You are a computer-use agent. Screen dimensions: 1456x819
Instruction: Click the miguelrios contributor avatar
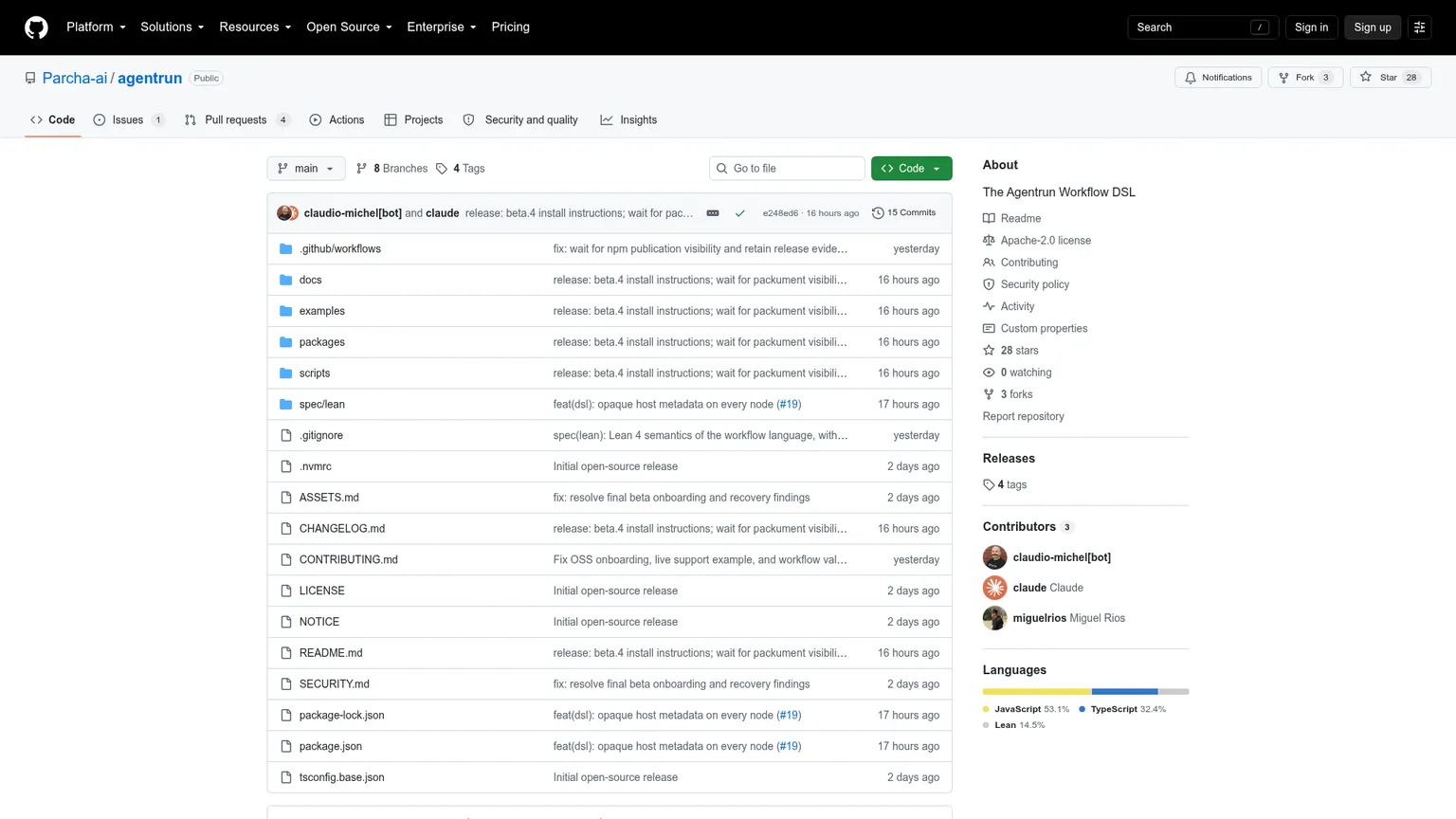pos(994,618)
